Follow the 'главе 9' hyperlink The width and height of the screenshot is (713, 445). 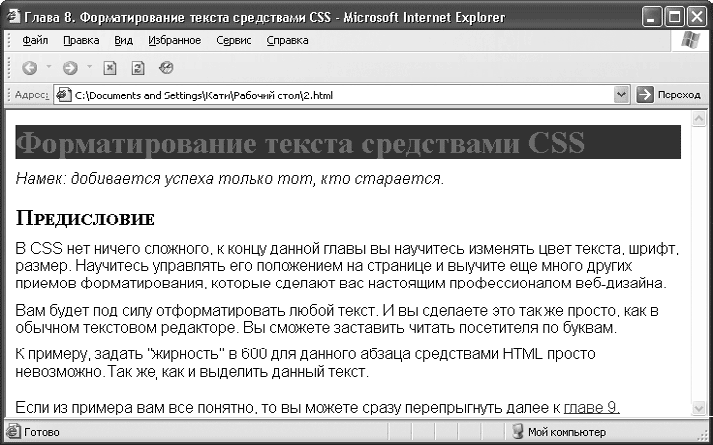(591, 407)
